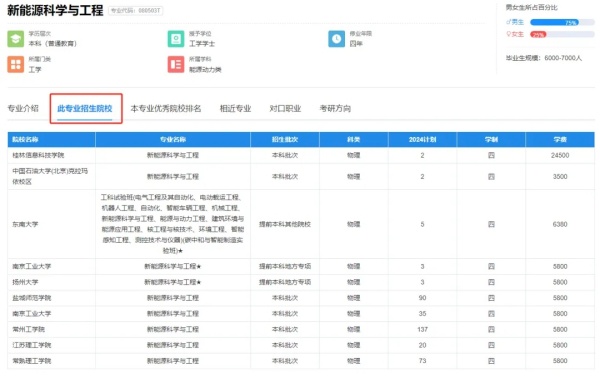Click the male student gender icon
This screenshot has height=377, width=600.
click(x=509, y=23)
